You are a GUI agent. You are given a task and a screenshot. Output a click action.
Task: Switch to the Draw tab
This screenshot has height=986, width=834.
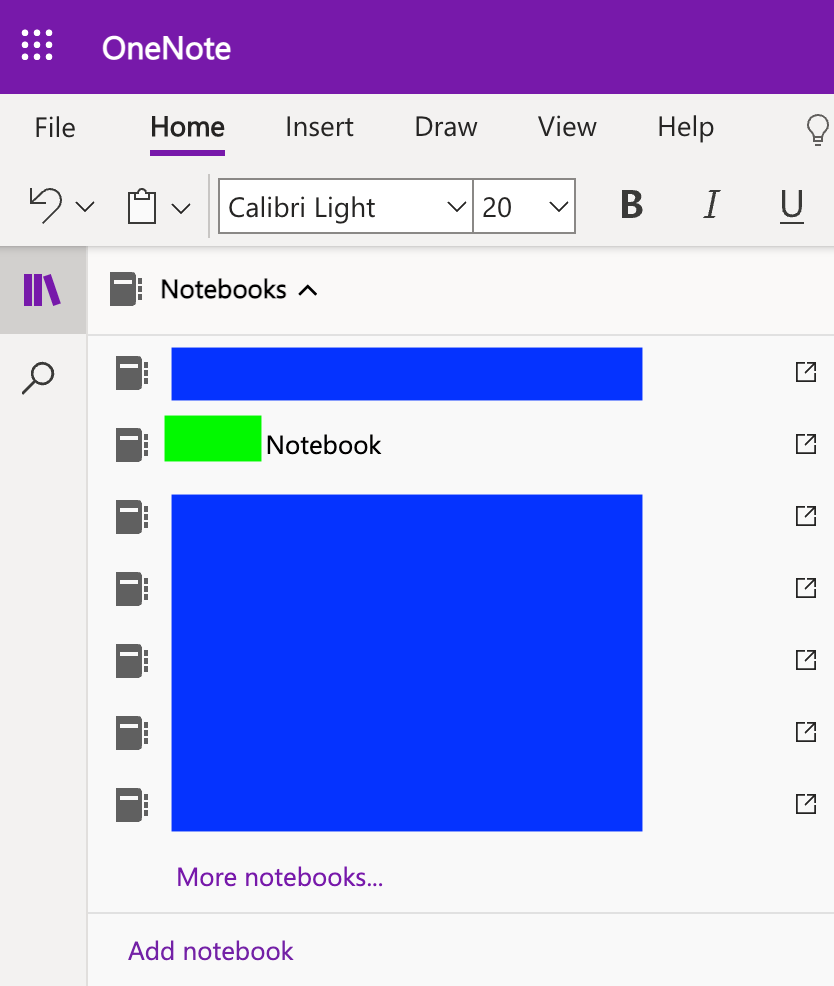point(446,127)
